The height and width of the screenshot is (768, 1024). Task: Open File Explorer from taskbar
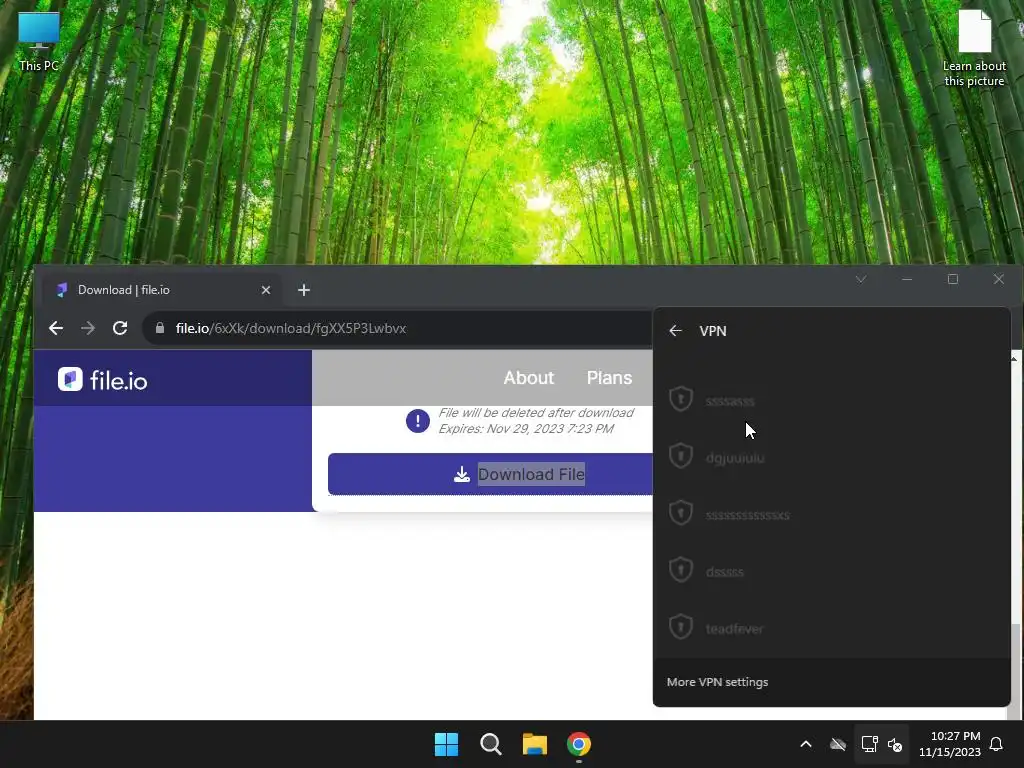535,744
